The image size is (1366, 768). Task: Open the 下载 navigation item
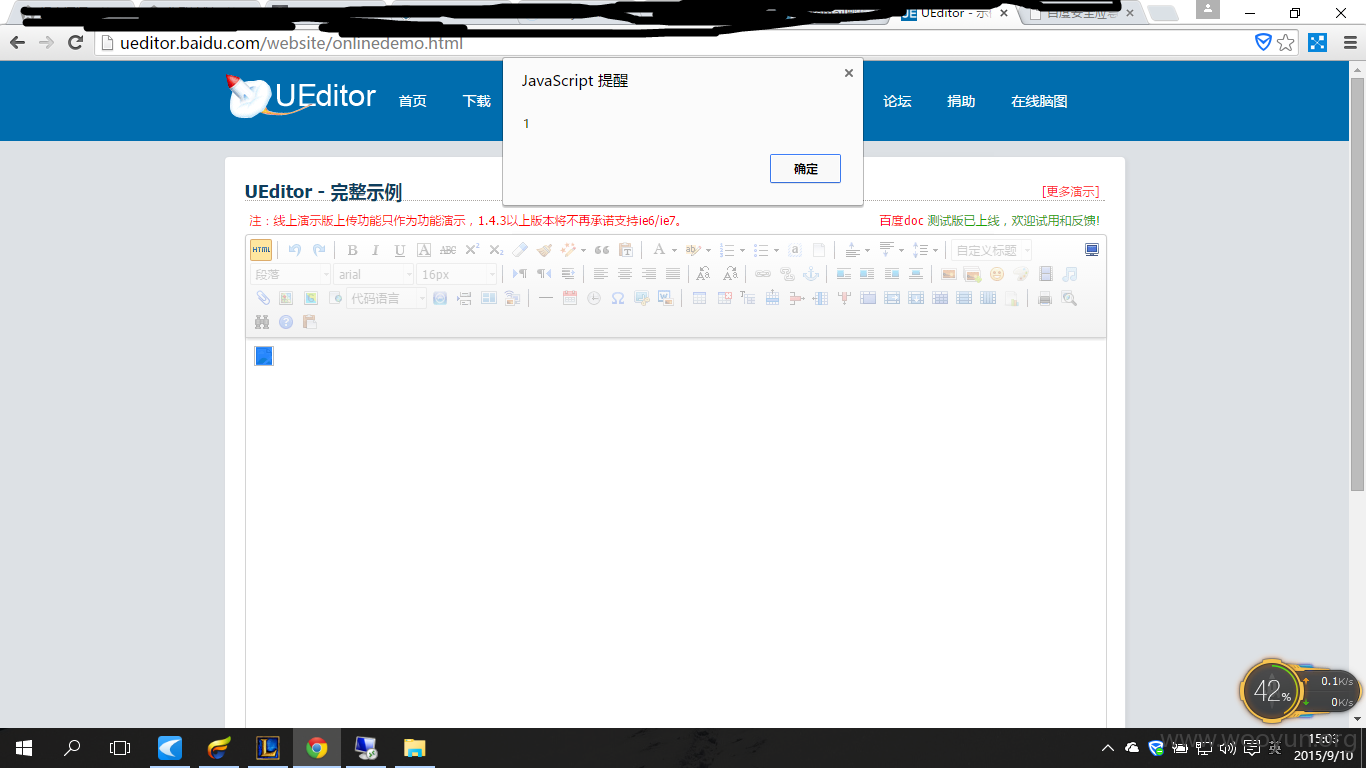pyautogui.click(x=477, y=101)
